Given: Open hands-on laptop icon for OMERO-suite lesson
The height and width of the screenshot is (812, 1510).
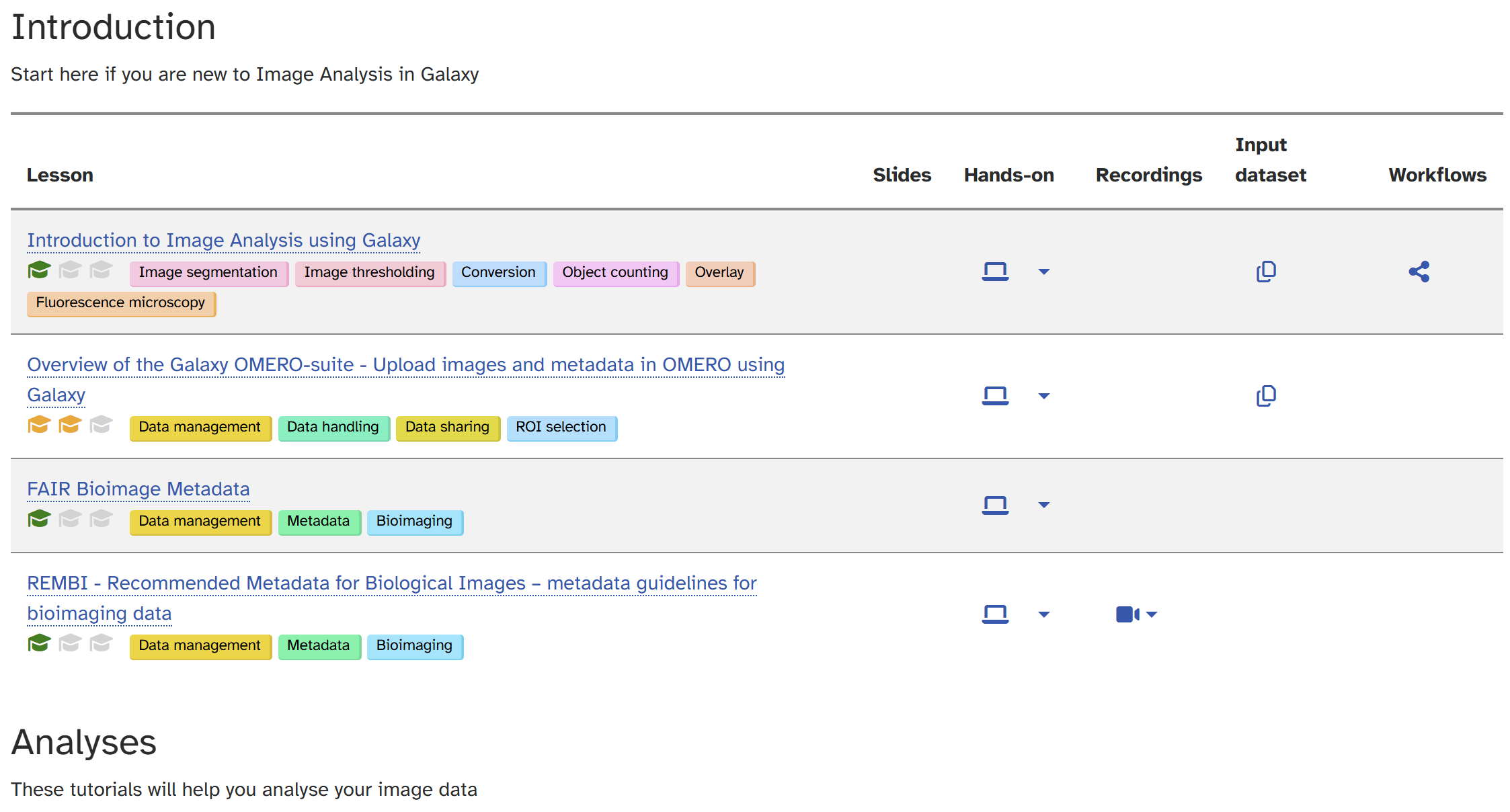Looking at the screenshot, I should pyautogui.click(x=995, y=396).
